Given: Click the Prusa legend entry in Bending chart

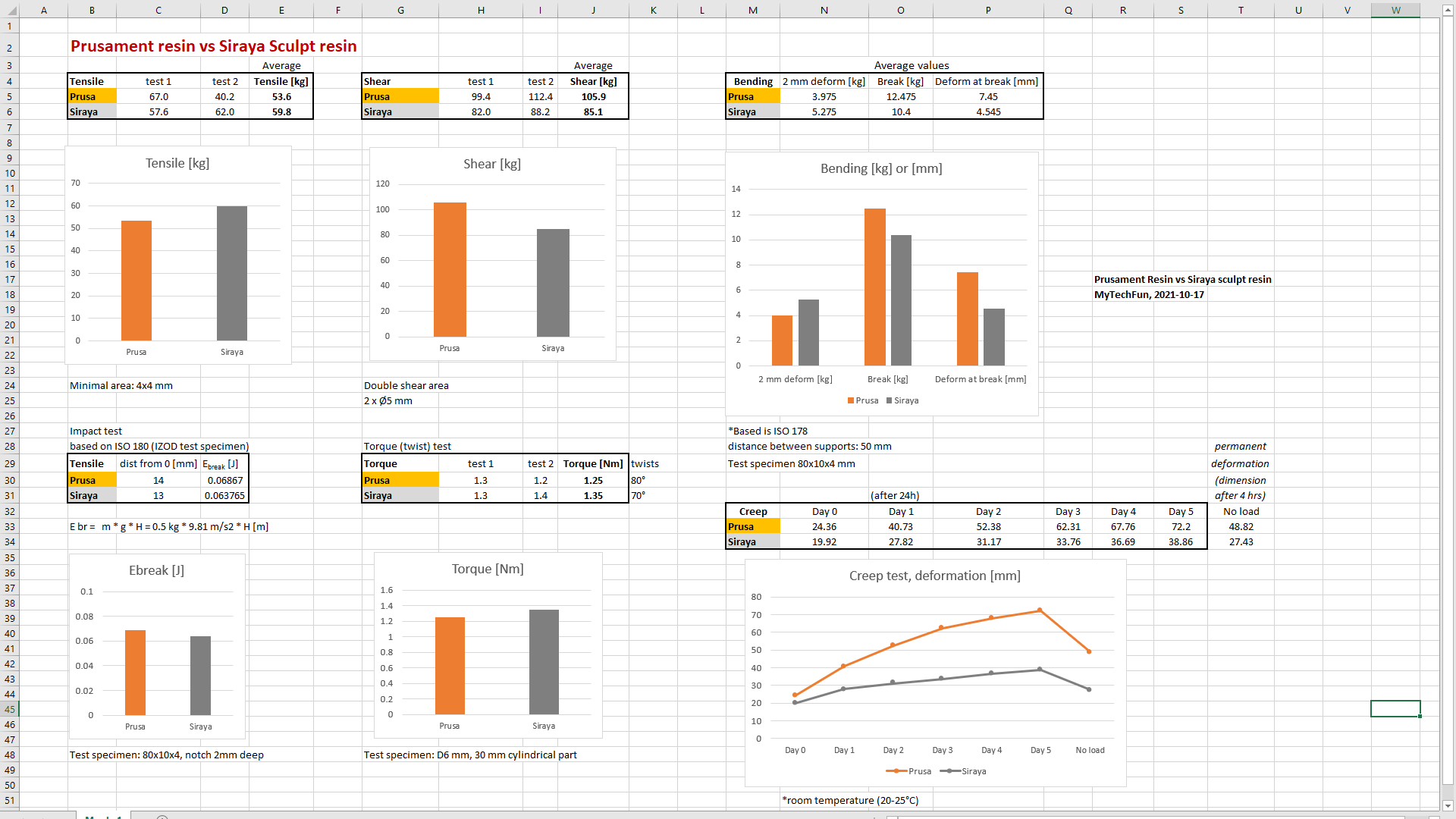Looking at the screenshot, I should point(863,400).
